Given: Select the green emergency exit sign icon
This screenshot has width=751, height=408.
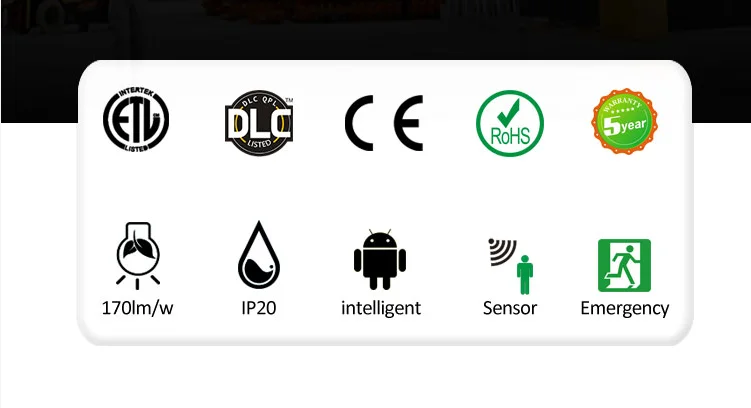Looking at the screenshot, I should click(625, 265).
